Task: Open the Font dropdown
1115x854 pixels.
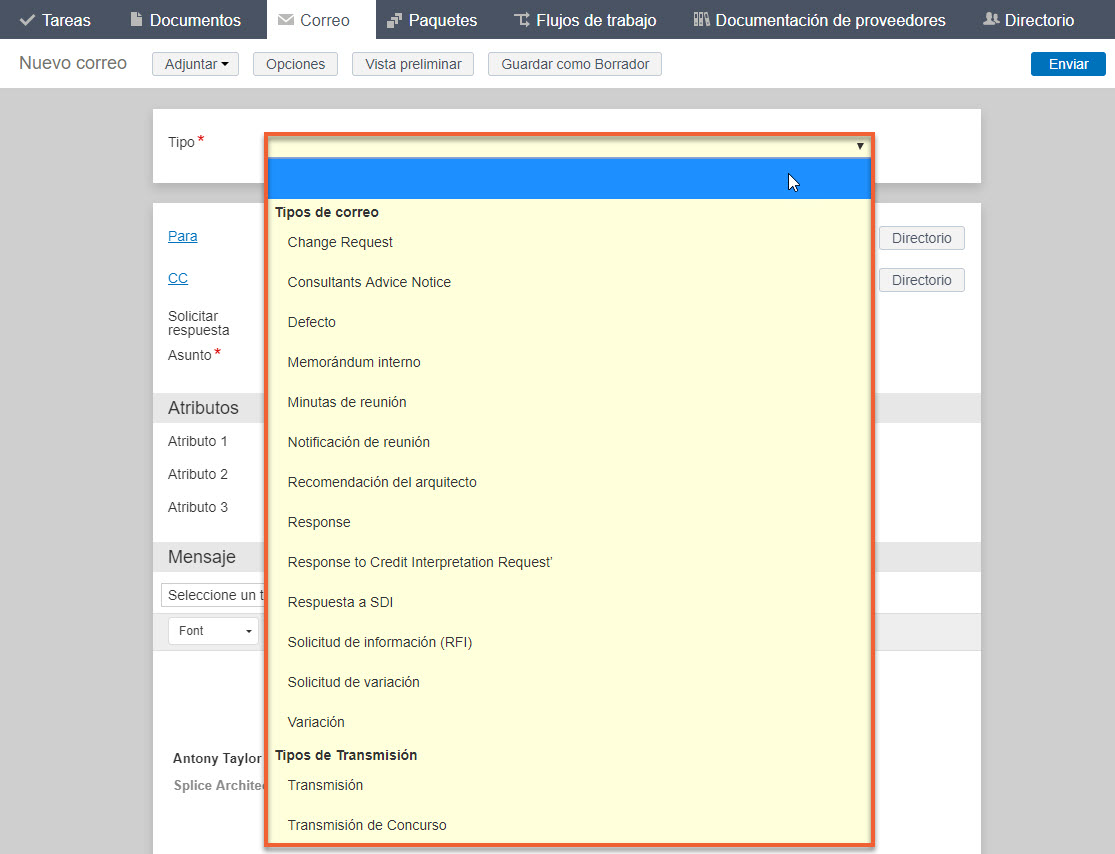Action: [213, 631]
